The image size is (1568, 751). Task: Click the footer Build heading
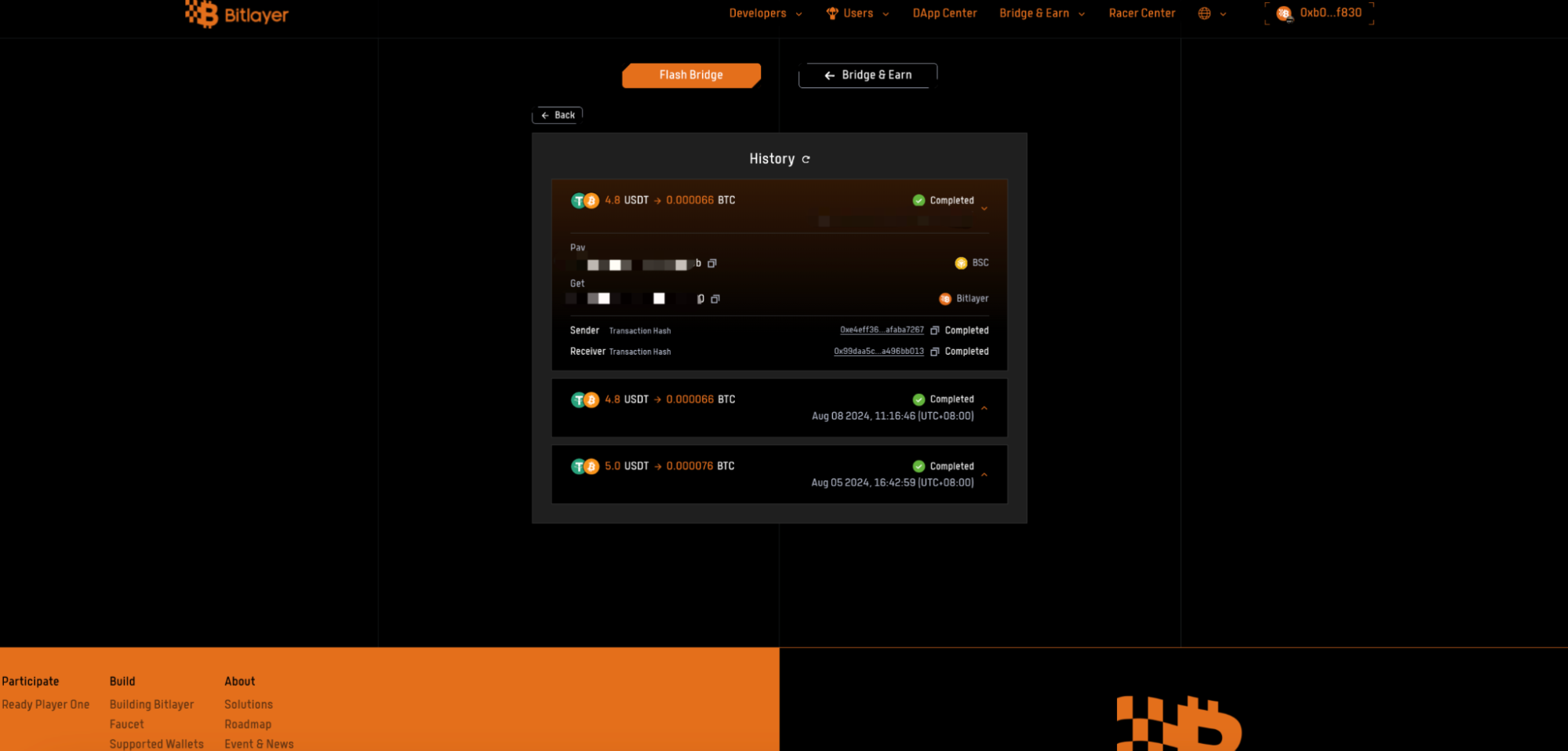coord(122,681)
